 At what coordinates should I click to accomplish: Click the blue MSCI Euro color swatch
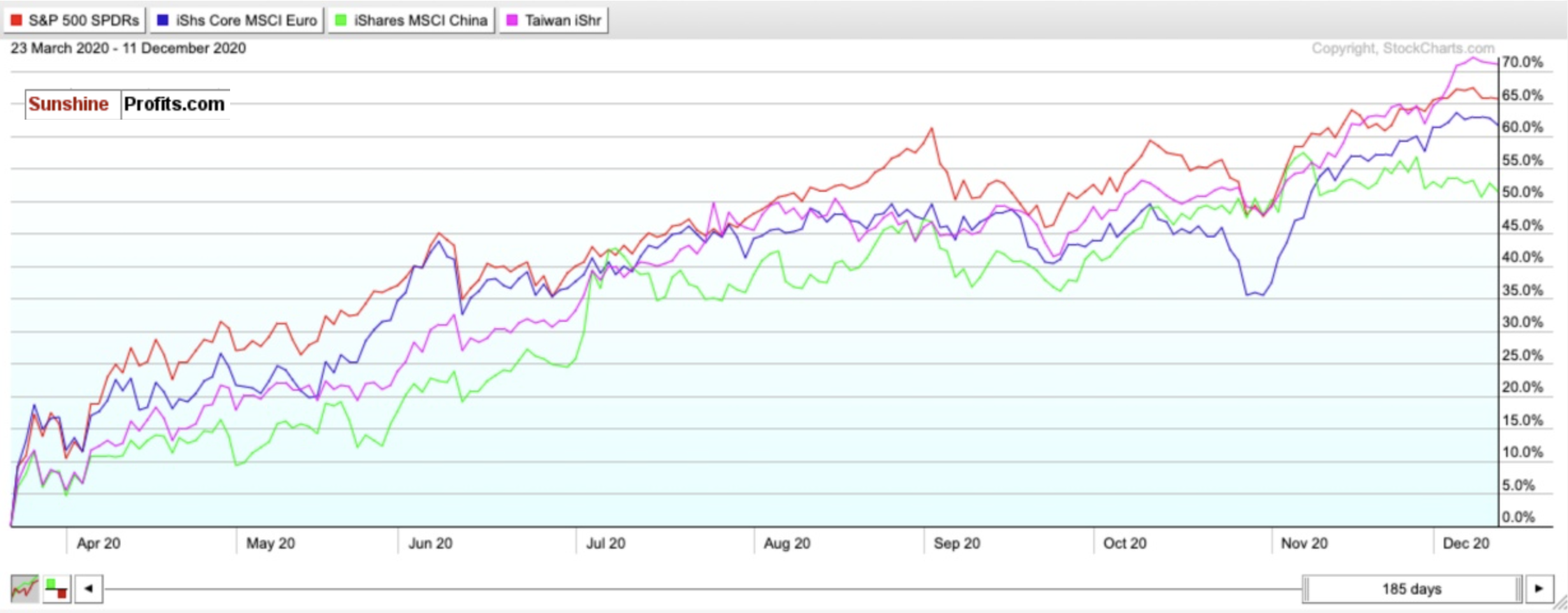pos(163,20)
